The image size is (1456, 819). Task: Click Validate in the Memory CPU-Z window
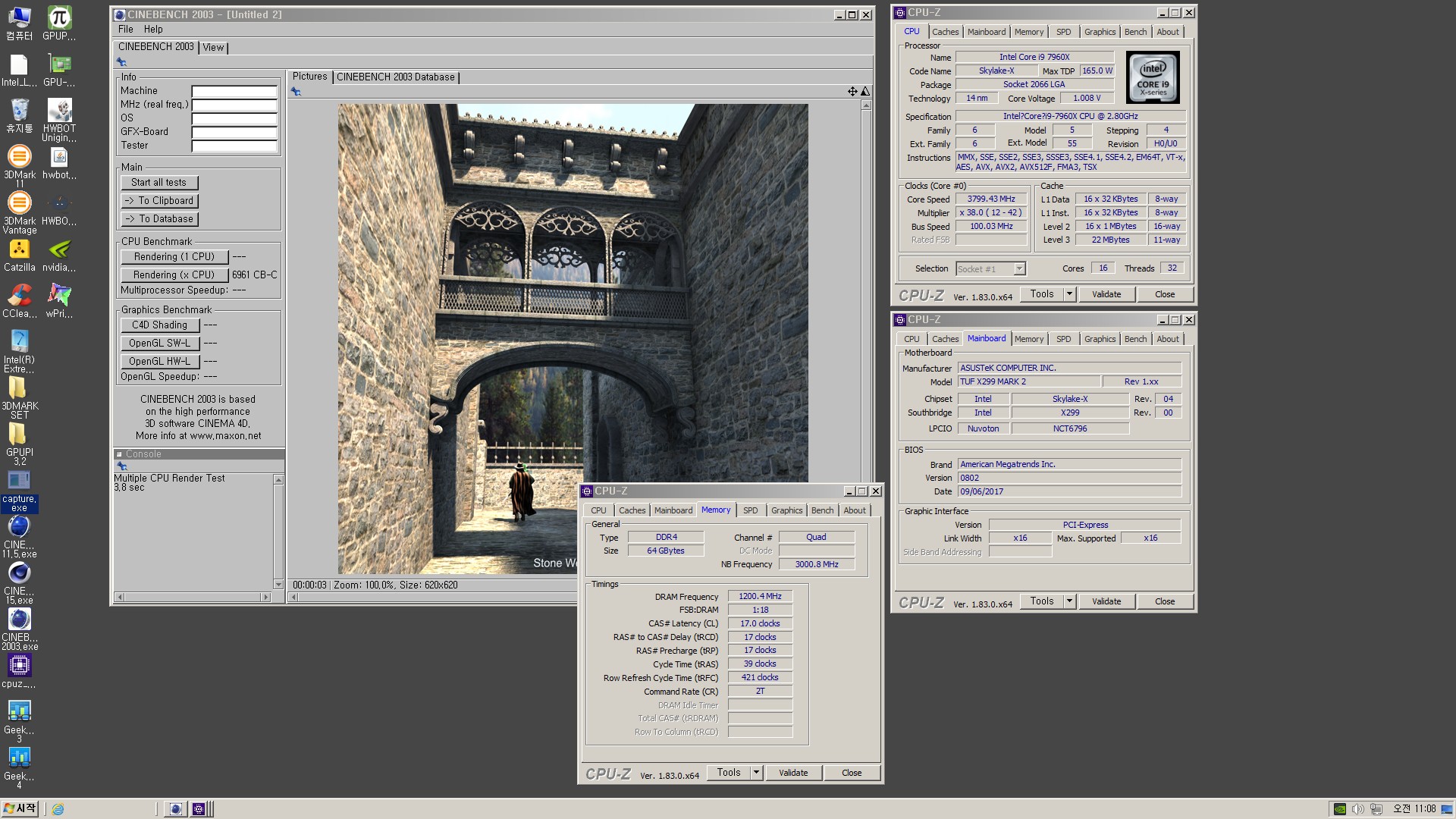point(793,773)
